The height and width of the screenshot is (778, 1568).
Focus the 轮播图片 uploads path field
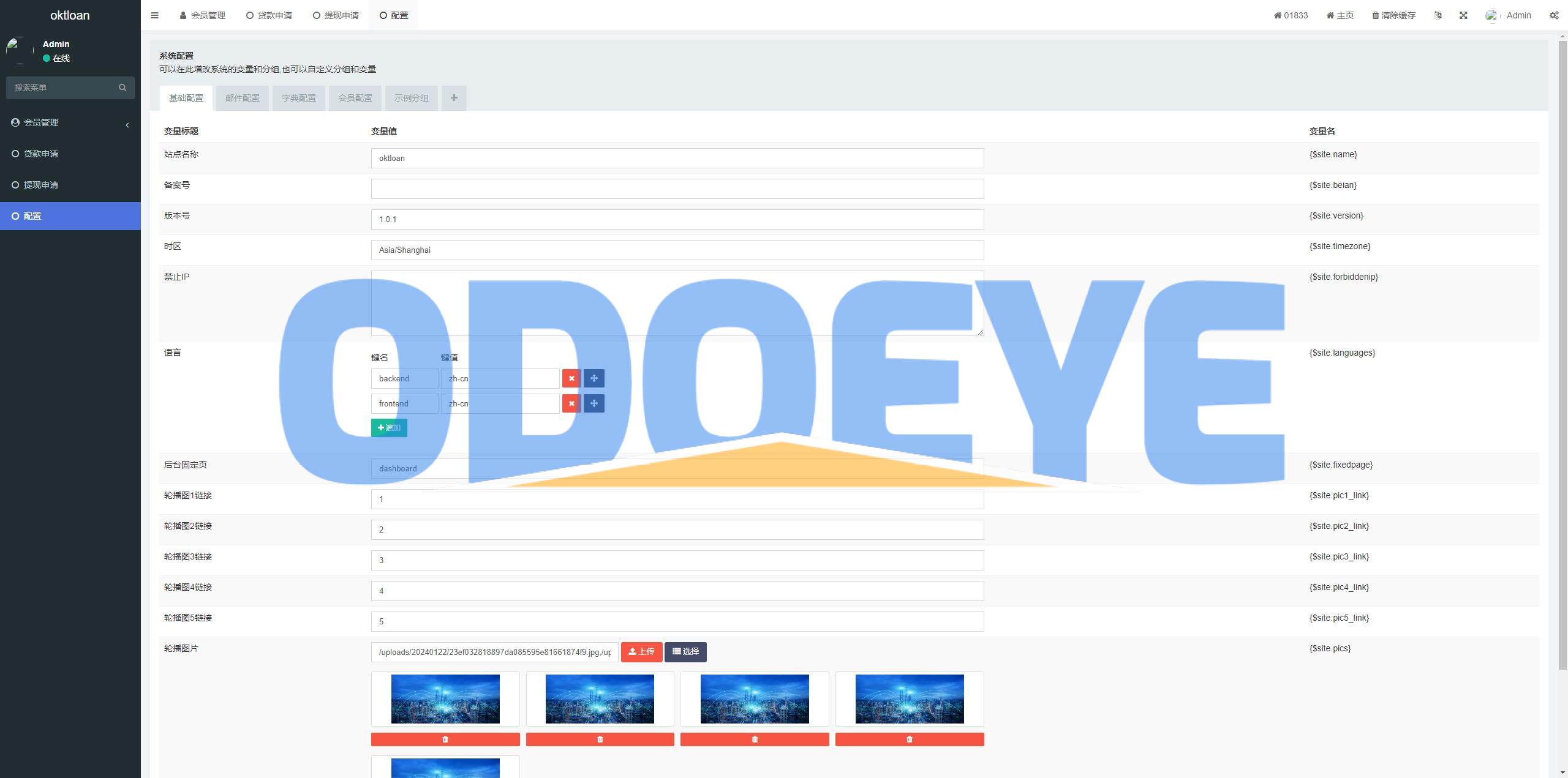tap(494, 652)
